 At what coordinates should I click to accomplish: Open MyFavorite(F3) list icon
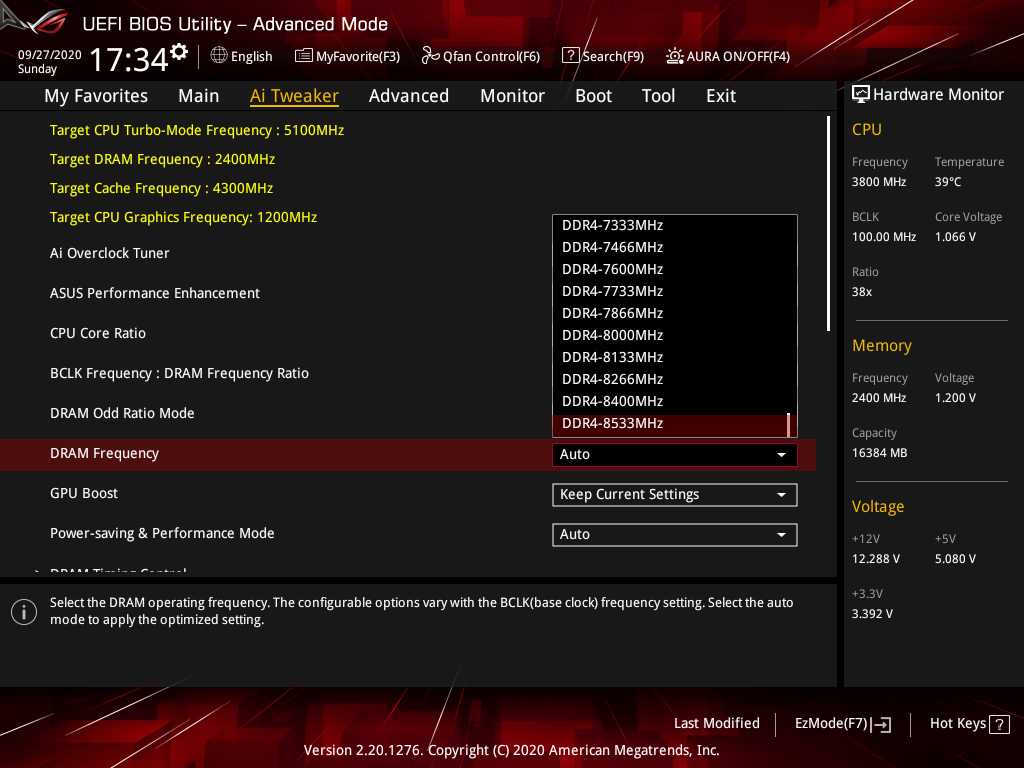pos(303,56)
